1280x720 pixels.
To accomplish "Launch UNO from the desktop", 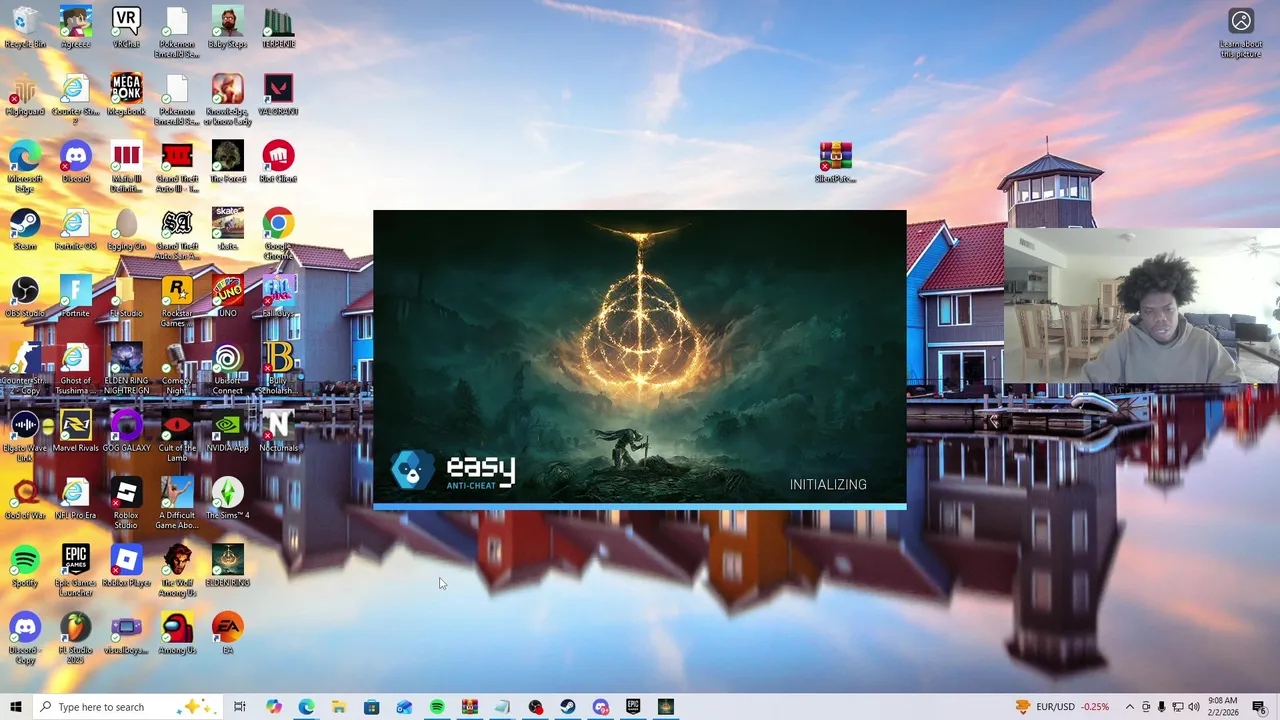I will (227, 297).
